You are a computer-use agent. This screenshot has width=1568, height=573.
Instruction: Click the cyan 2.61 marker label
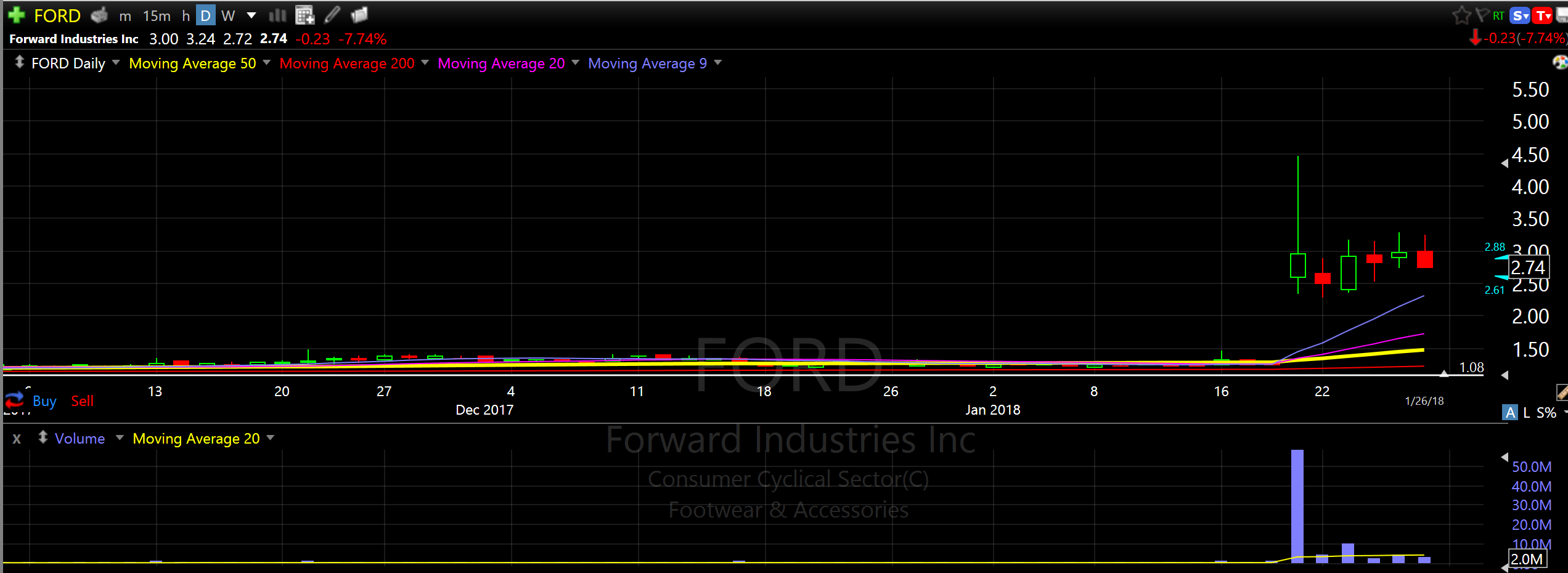tap(1495, 290)
